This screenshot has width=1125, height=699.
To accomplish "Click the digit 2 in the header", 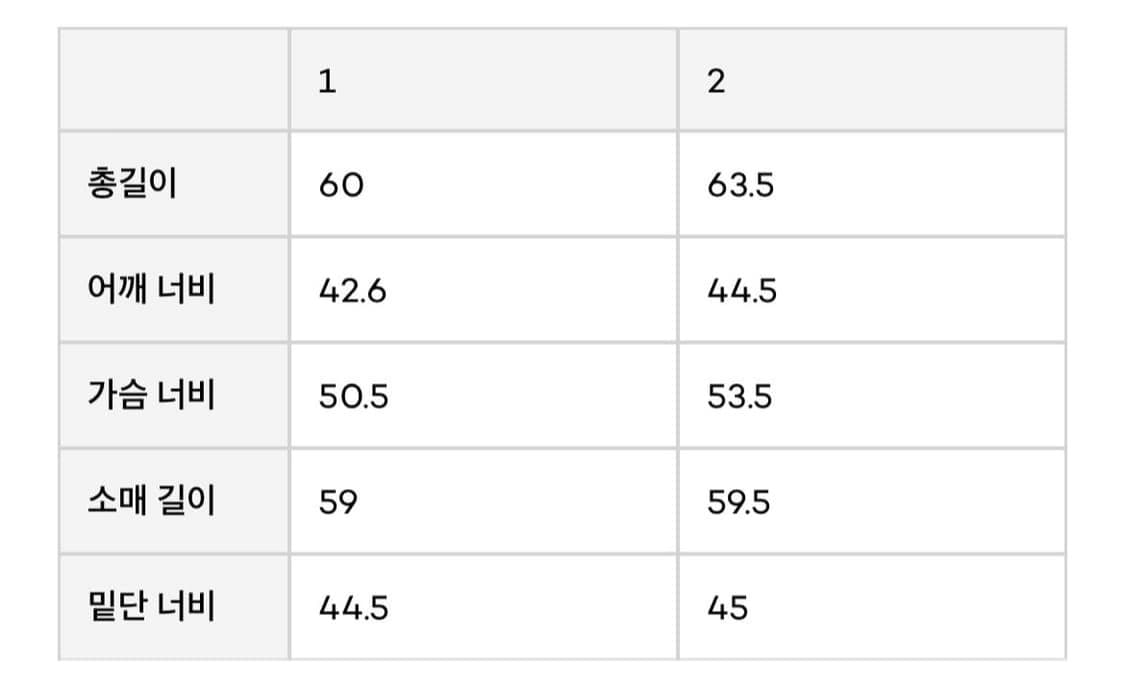I will (x=716, y=81).
